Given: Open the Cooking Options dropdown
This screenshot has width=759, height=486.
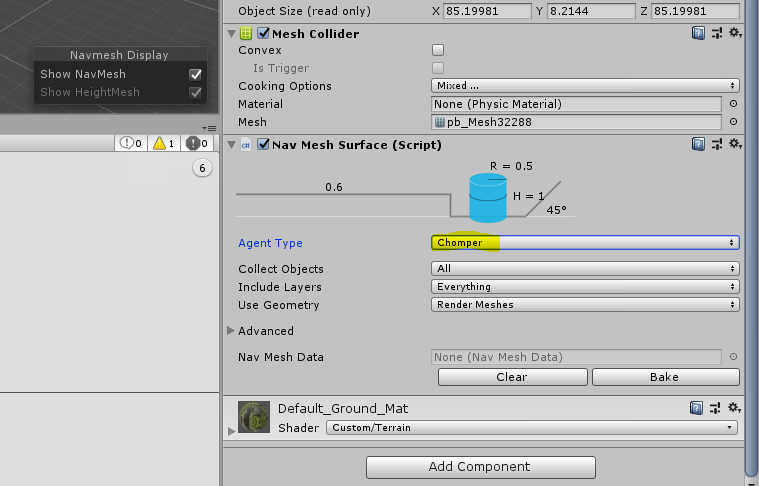Looking at the screenshot, I should click(x=585, y=86).
